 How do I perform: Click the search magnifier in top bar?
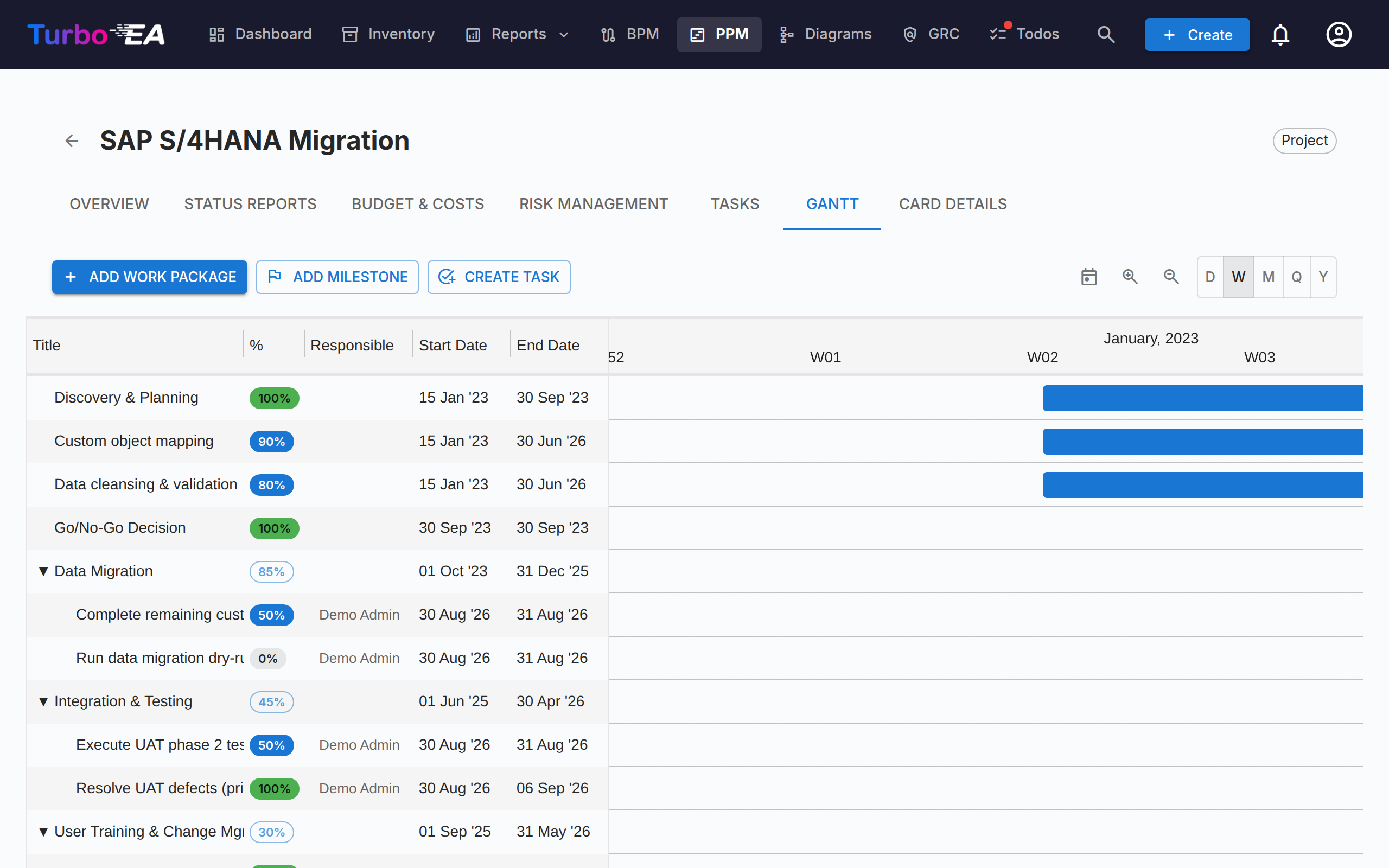click(x=1105, y=34)
